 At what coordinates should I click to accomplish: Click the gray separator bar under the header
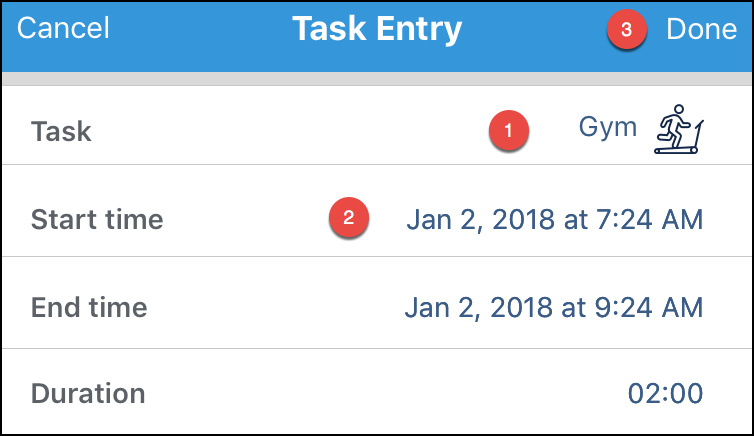pos(377,79)
